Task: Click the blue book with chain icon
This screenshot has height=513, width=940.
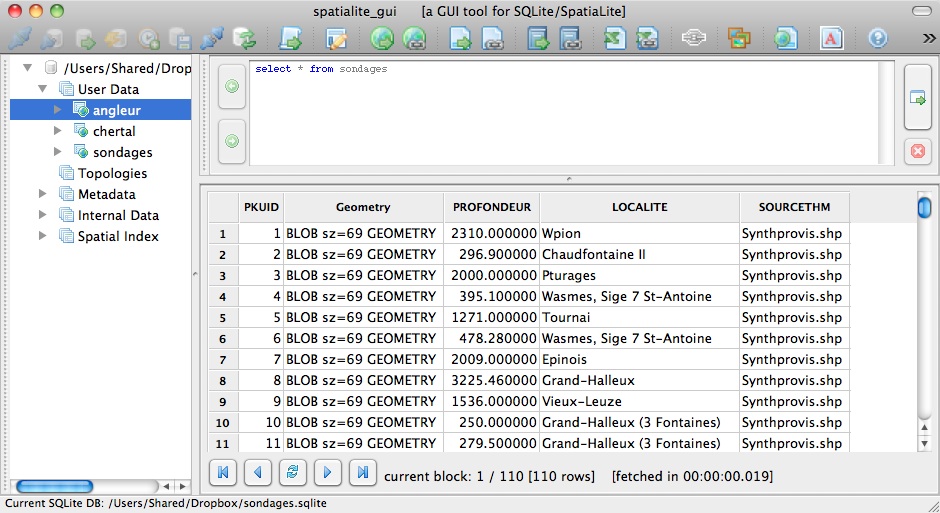Action: click(x=570, y=39)
